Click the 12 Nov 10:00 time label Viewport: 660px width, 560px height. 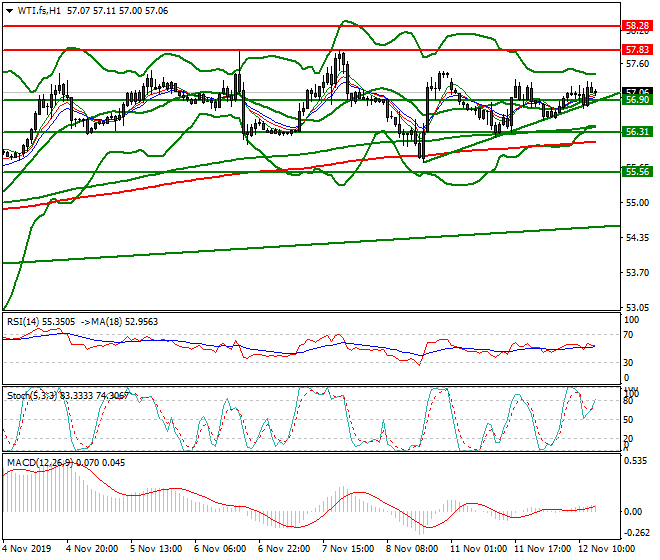(x=607, y=549)
